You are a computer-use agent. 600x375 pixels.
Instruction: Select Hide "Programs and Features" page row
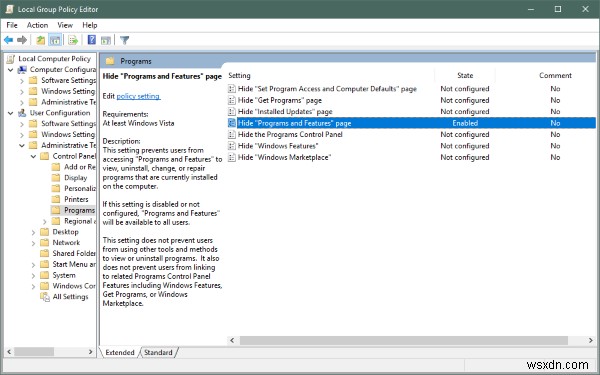pyautogui.click(x=411, y=123)
